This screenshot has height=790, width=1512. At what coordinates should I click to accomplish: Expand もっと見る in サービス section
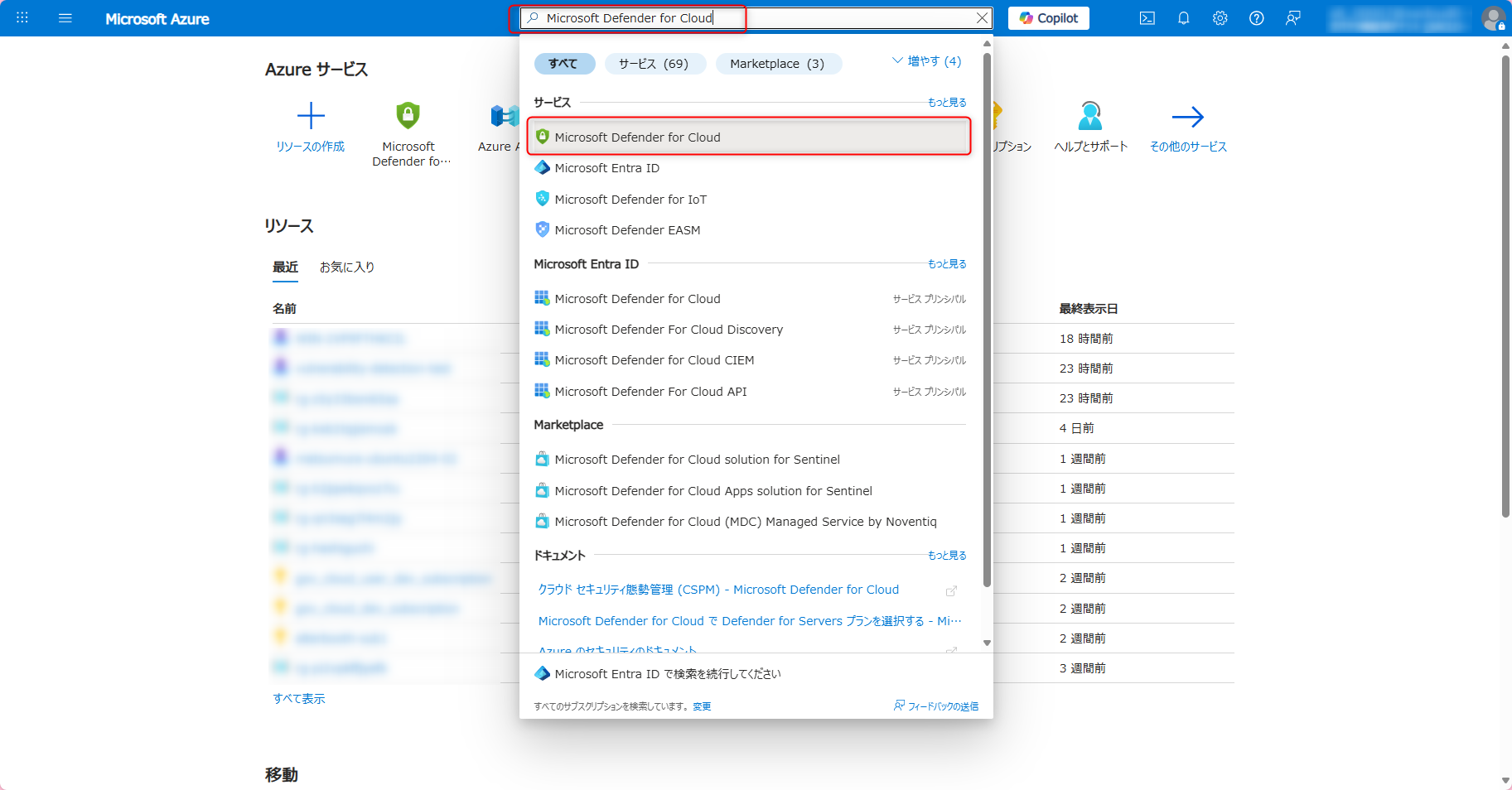tap(946, 102)
